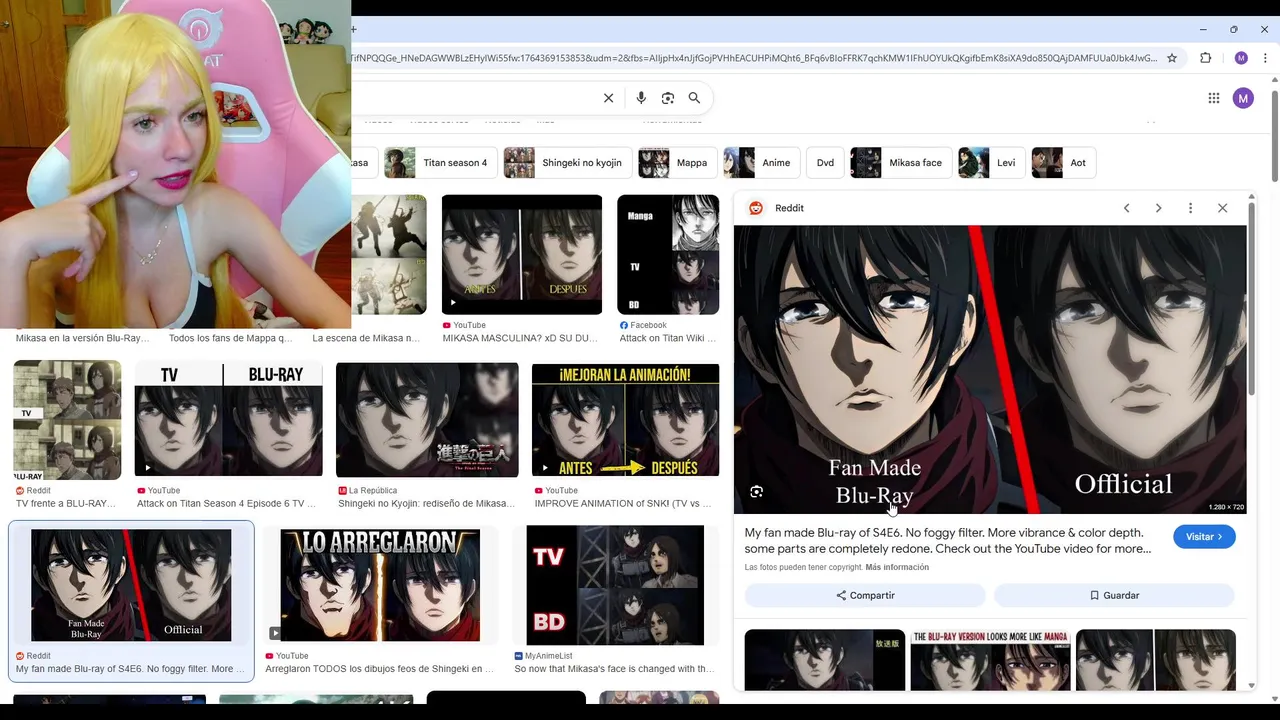This screenshot has height=720, width=1280.
Task: Open the Más información link
Action: pyautogui.click(x=897, y=567)
